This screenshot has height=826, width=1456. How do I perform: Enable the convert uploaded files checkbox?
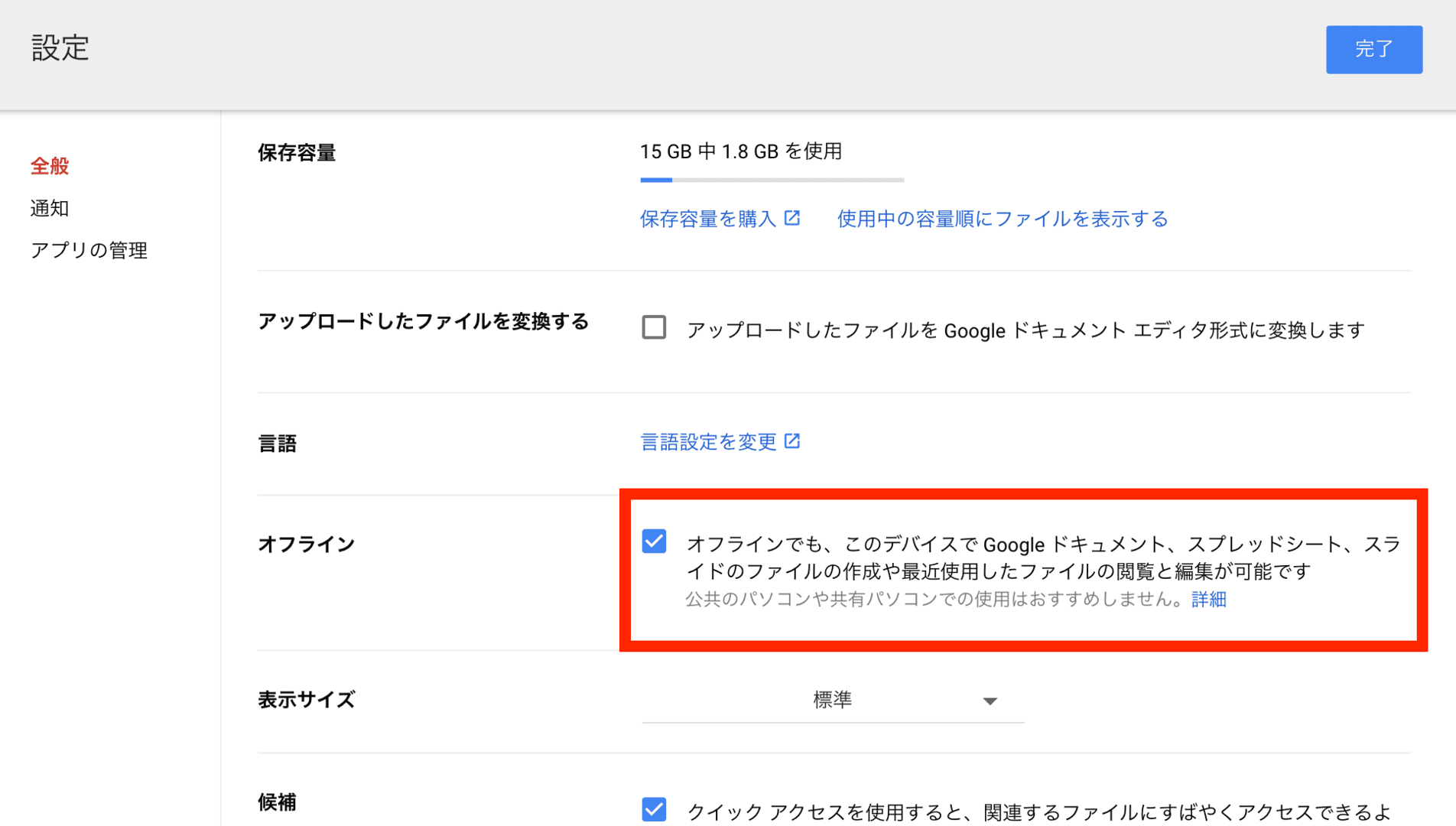pos(654,328)
